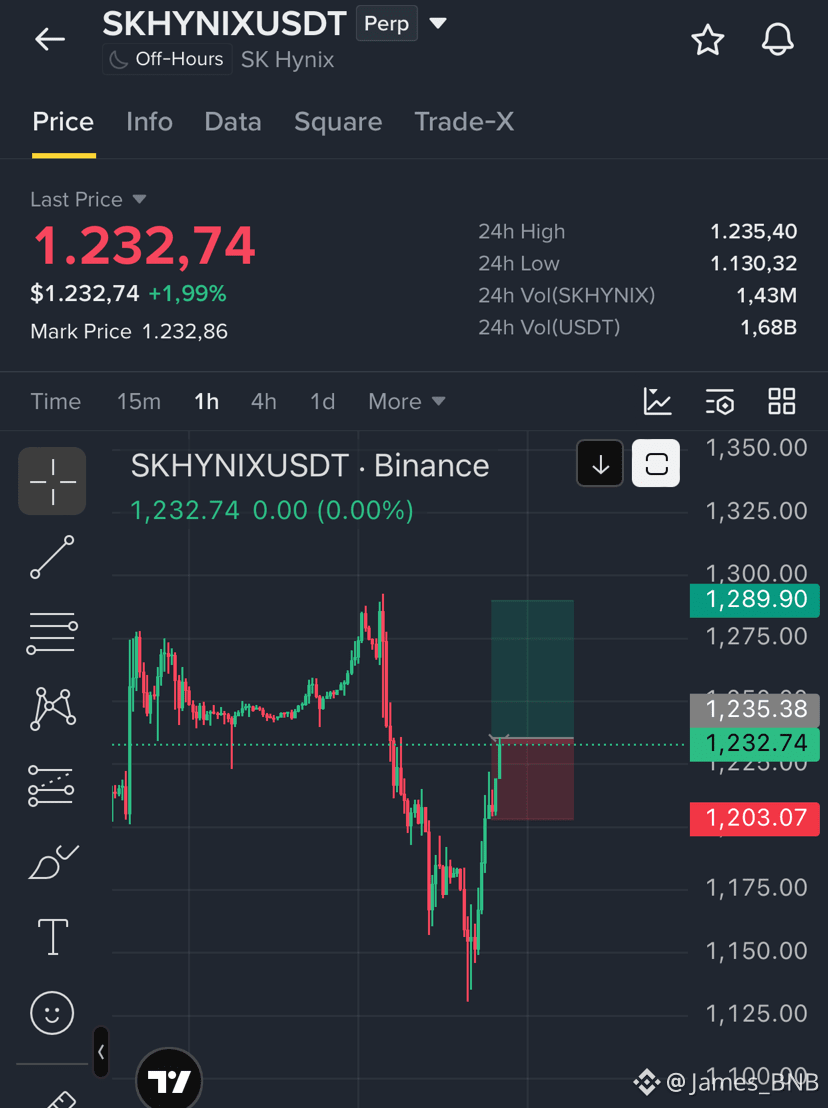Screen dimensions: 828x1108
Task: Switch to the Trade-X tab
Action: tap(463, 122)
